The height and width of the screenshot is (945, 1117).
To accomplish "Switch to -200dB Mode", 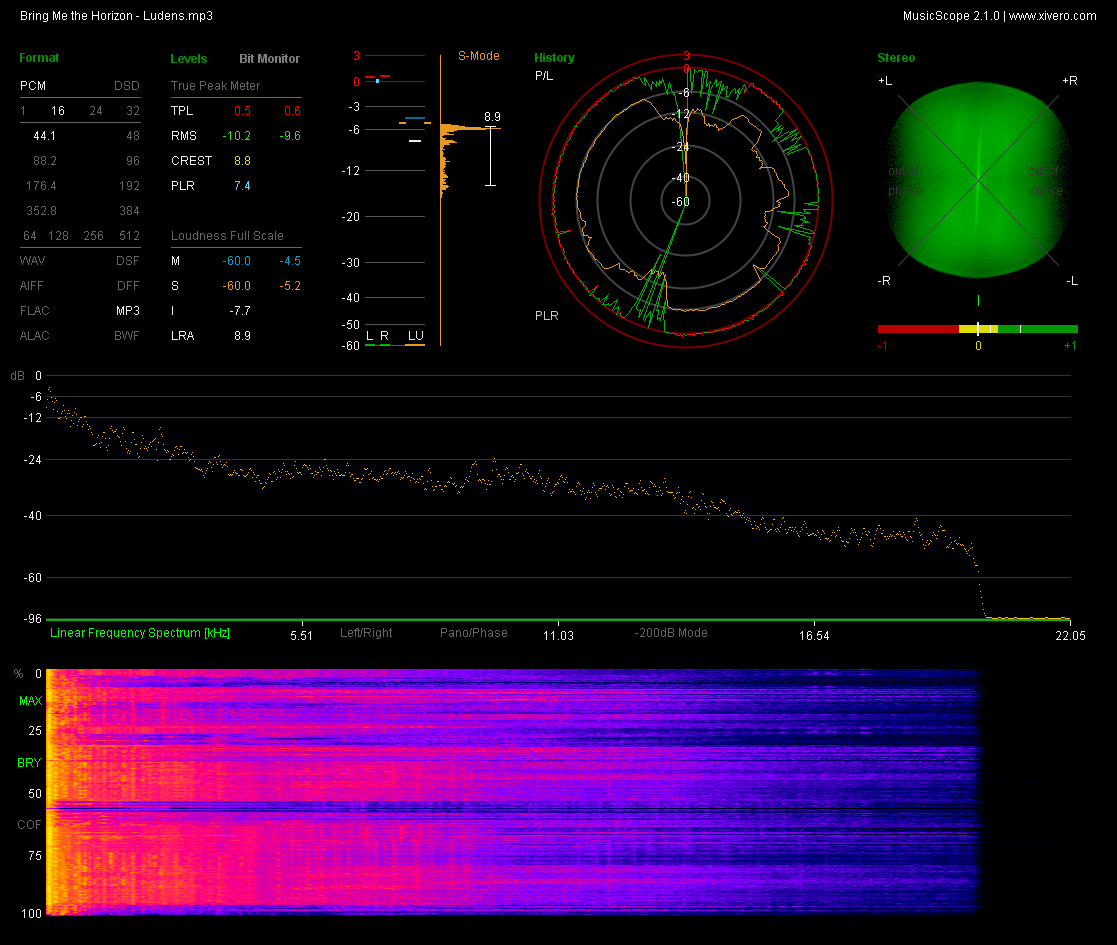I will coord(671,632).
